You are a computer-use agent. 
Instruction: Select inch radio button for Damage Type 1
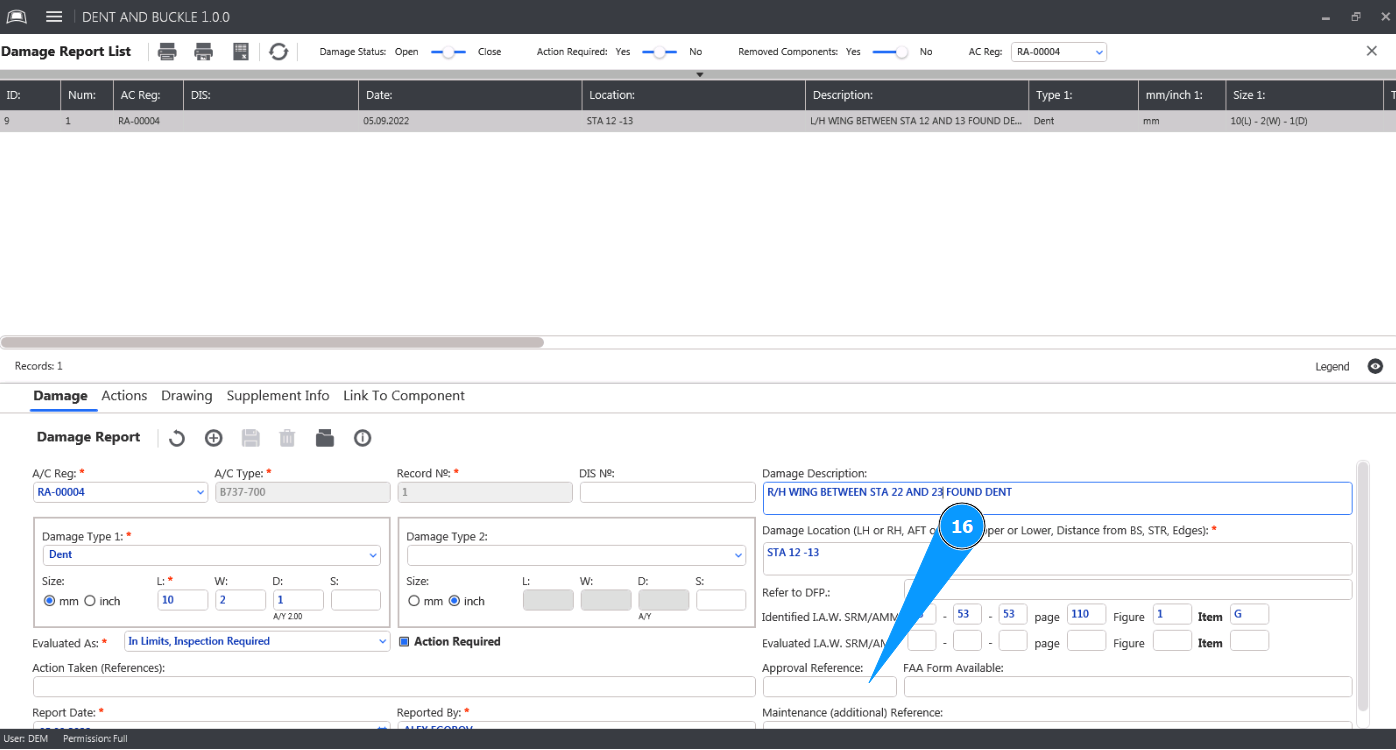click(90, 601)
